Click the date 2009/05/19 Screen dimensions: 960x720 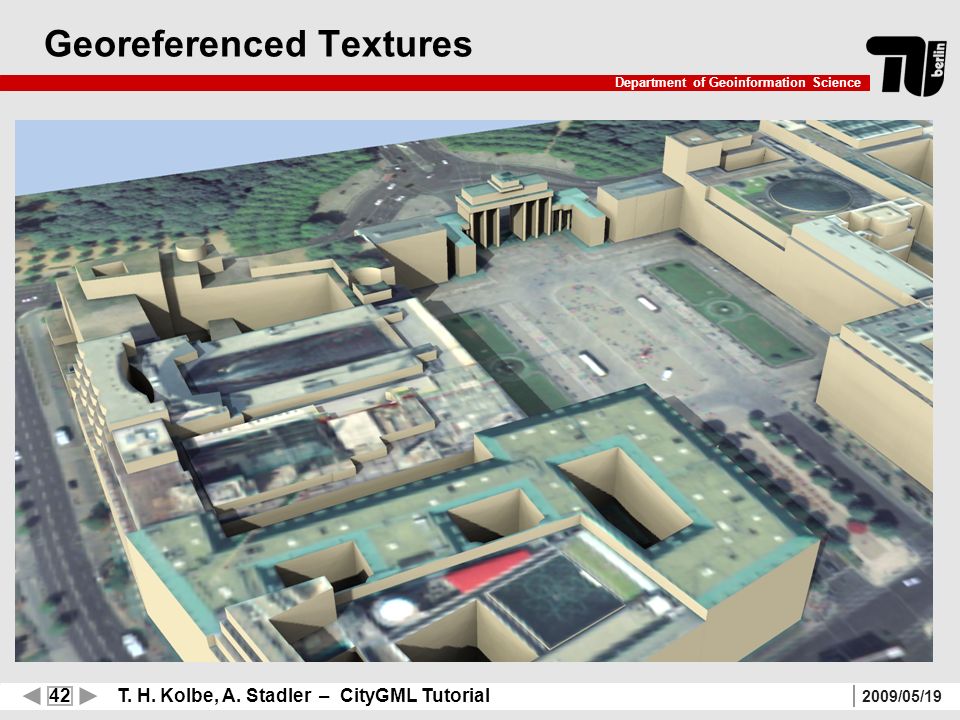coord(902,696)
